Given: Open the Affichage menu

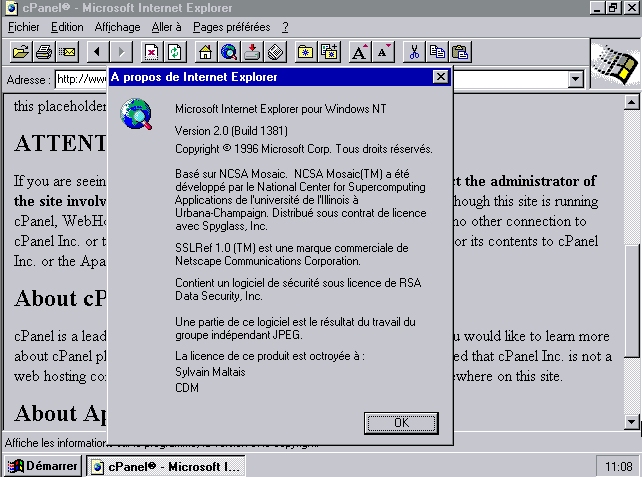Looking at the screenshot, I should pos(117,27).
